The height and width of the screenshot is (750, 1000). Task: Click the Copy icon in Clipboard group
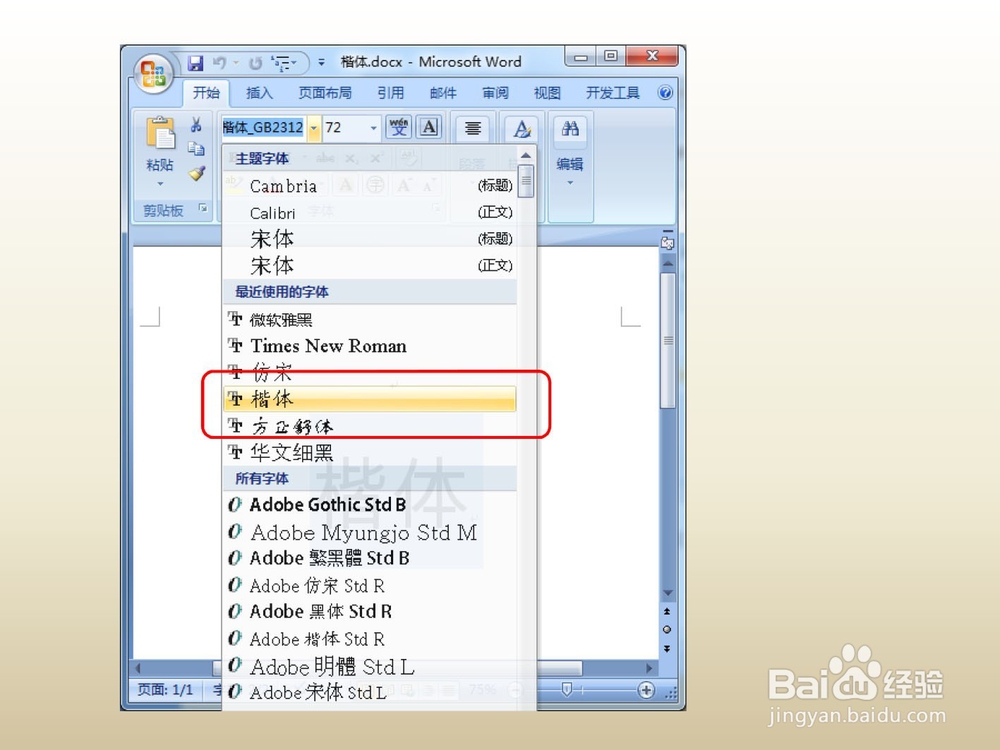(x=196, y=147)
